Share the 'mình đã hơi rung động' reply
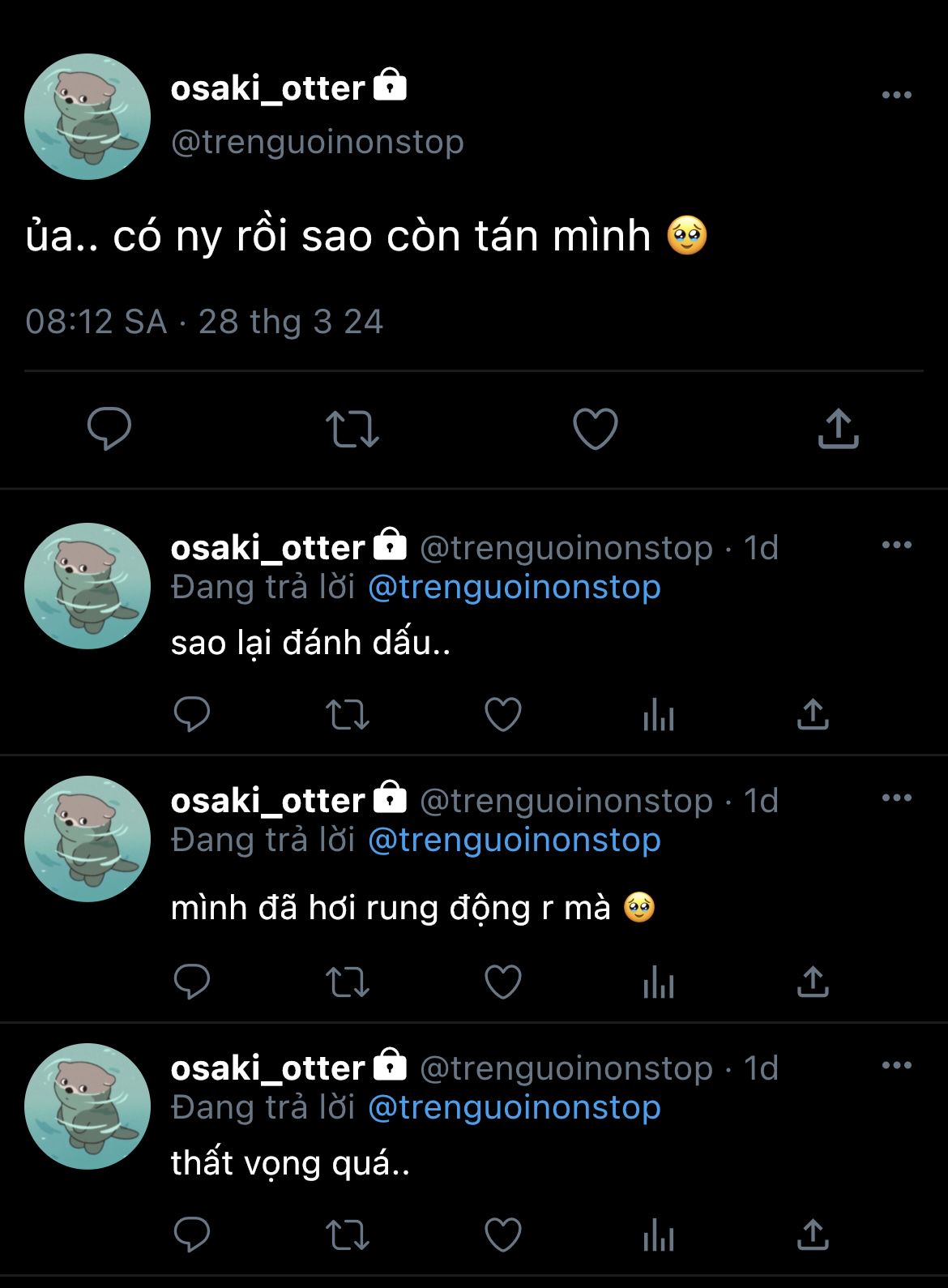Screen dimensions: 948x1288 [813, 982]
